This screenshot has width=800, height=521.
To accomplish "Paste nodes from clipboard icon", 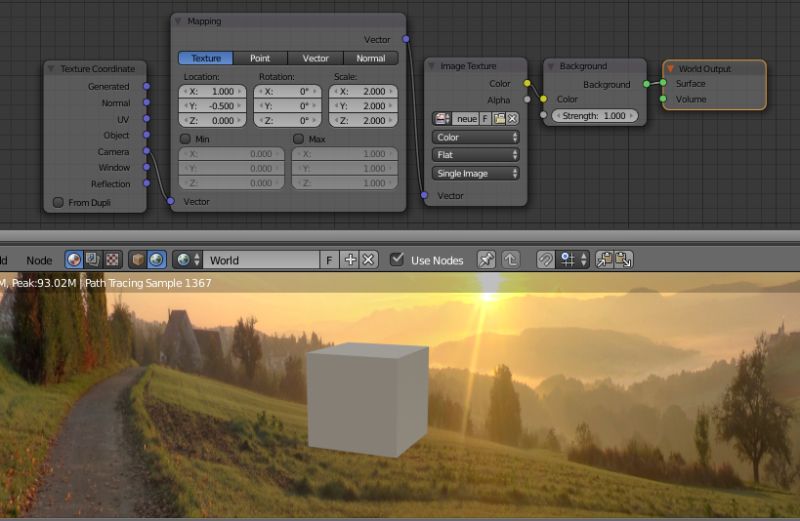I will 623,260.
